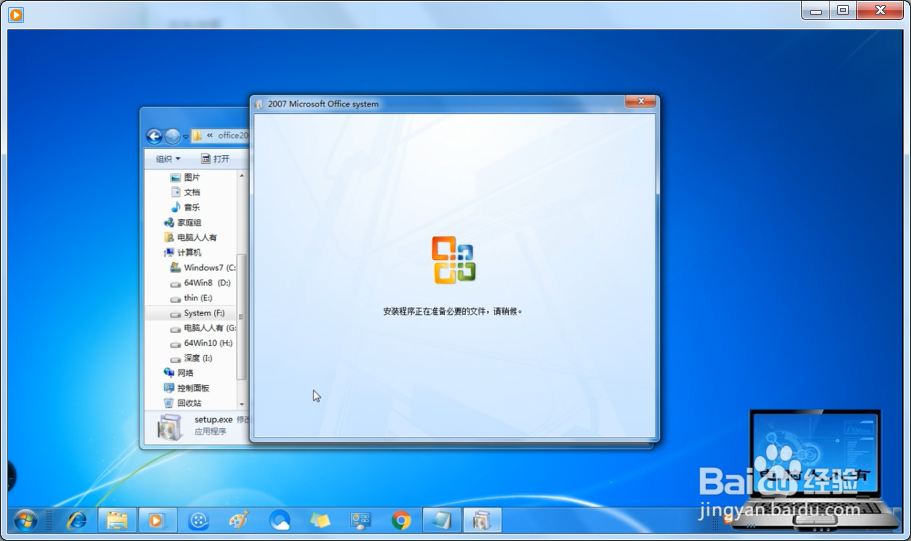Open the control panel settings taskbar icon
This screenshot has width=911, height=541.
pos(360,521)
